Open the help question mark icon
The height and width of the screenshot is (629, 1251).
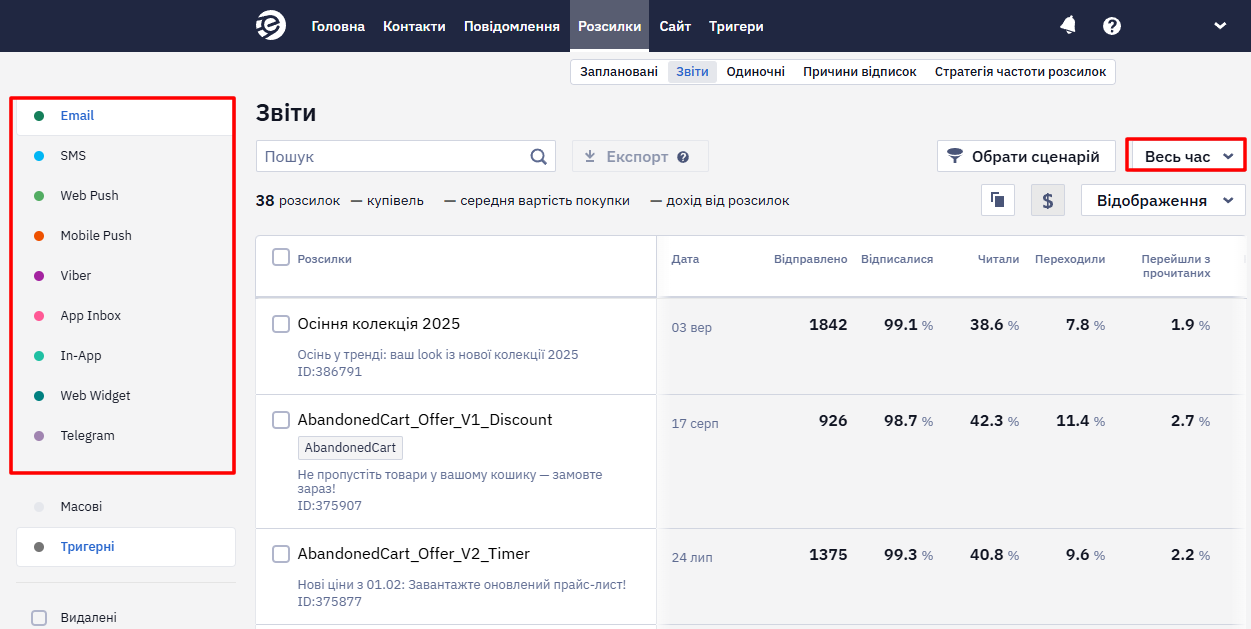click(x=1112, y=26)
